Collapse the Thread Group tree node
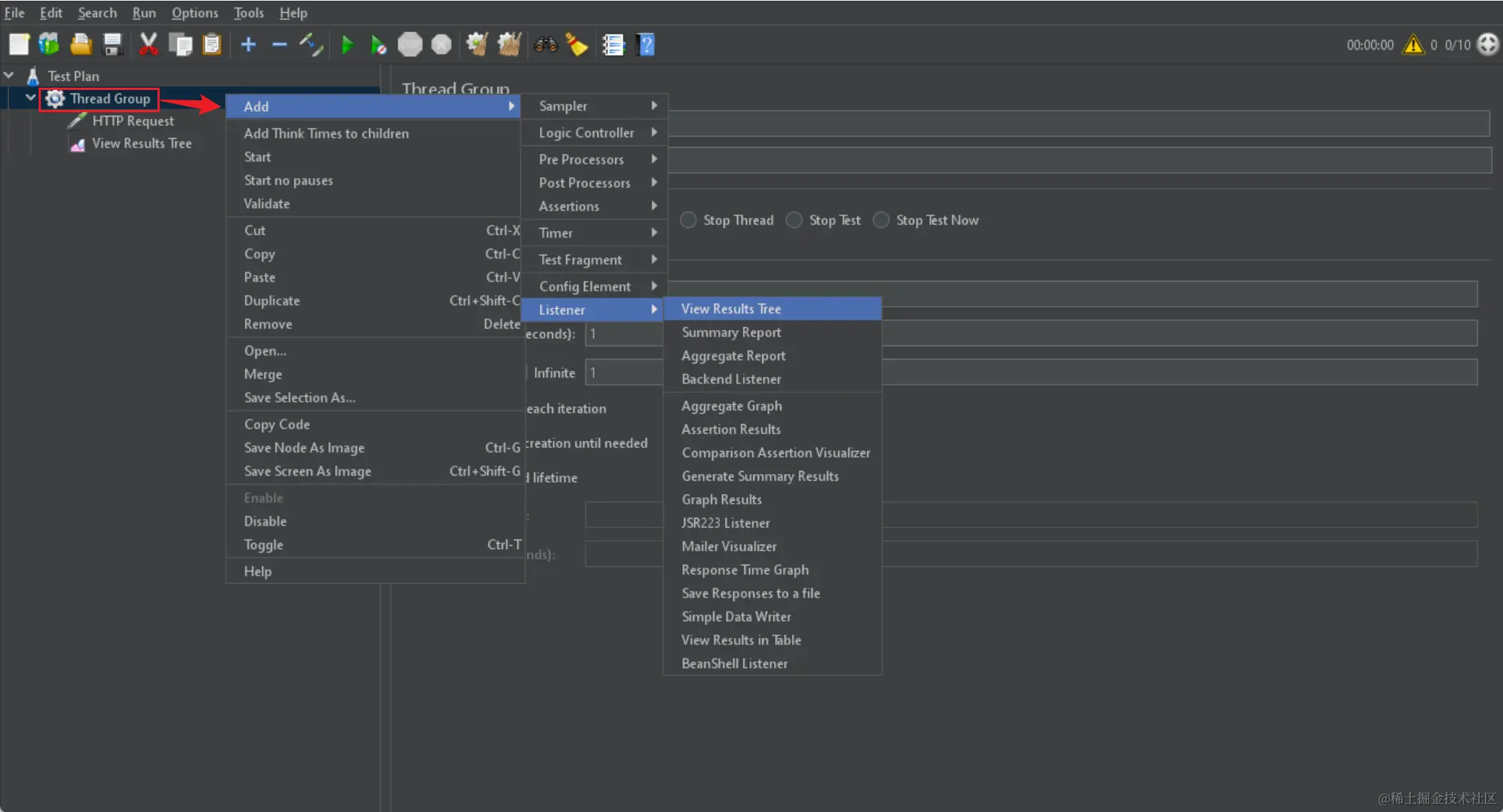 [30, 98]
